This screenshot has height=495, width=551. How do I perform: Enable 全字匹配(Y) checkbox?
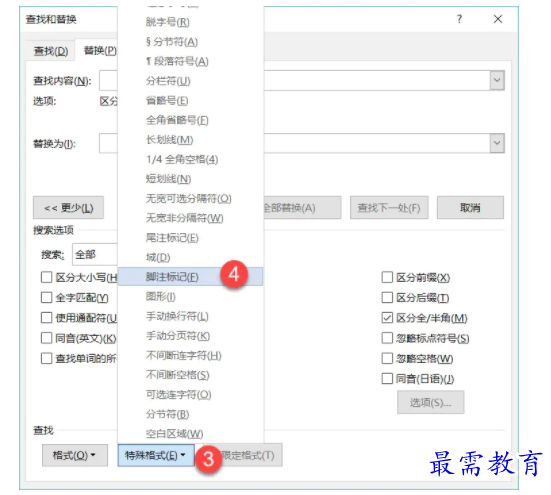point(46,298)
